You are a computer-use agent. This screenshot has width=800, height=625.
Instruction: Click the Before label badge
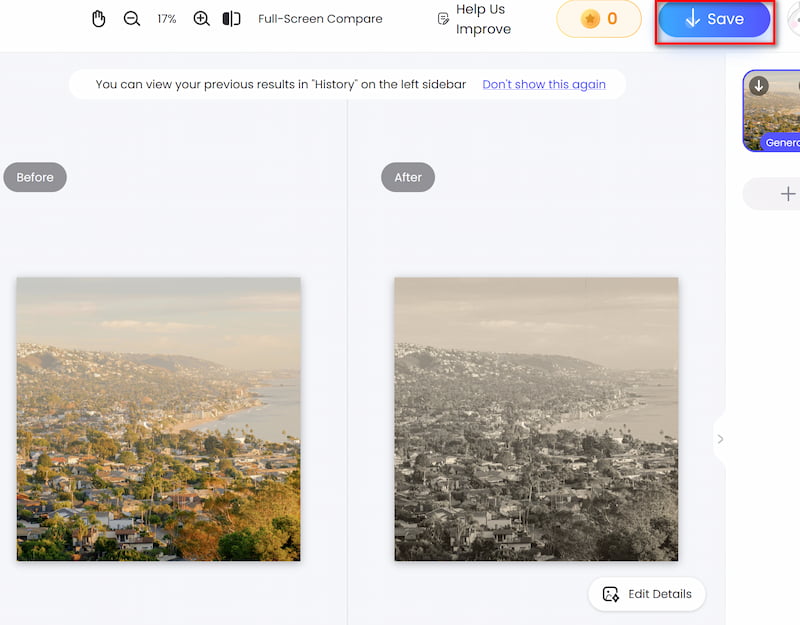[x=35, y=177]
